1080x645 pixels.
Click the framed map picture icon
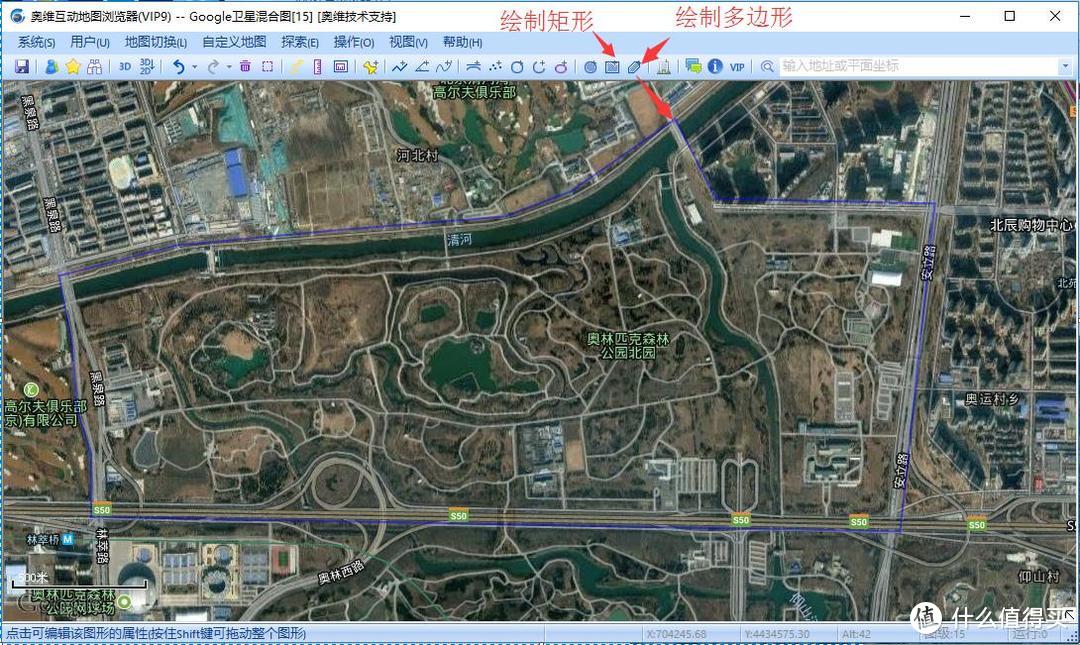340,67
